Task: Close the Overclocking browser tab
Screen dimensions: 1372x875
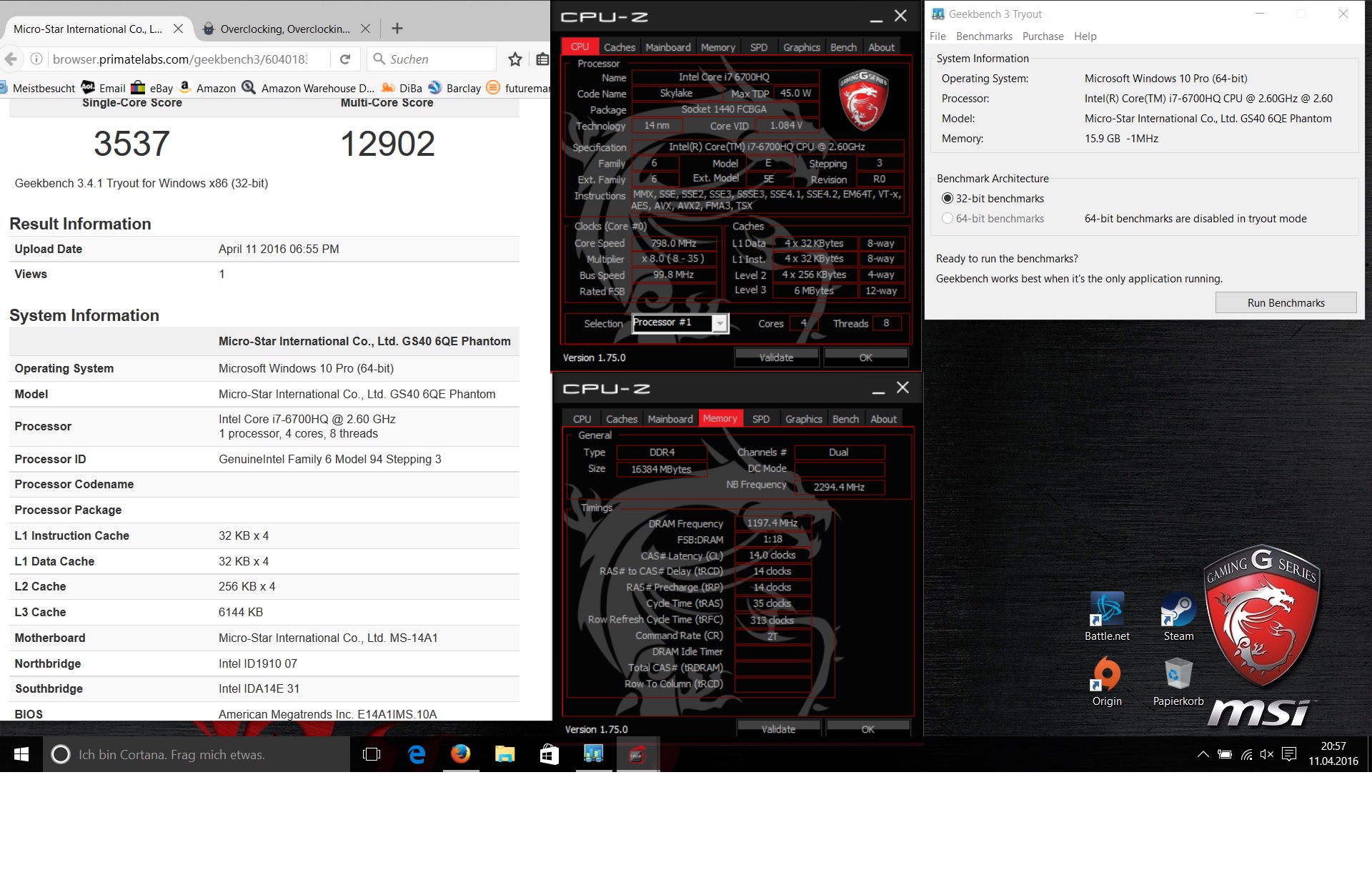Action: (x=365, y=29)
